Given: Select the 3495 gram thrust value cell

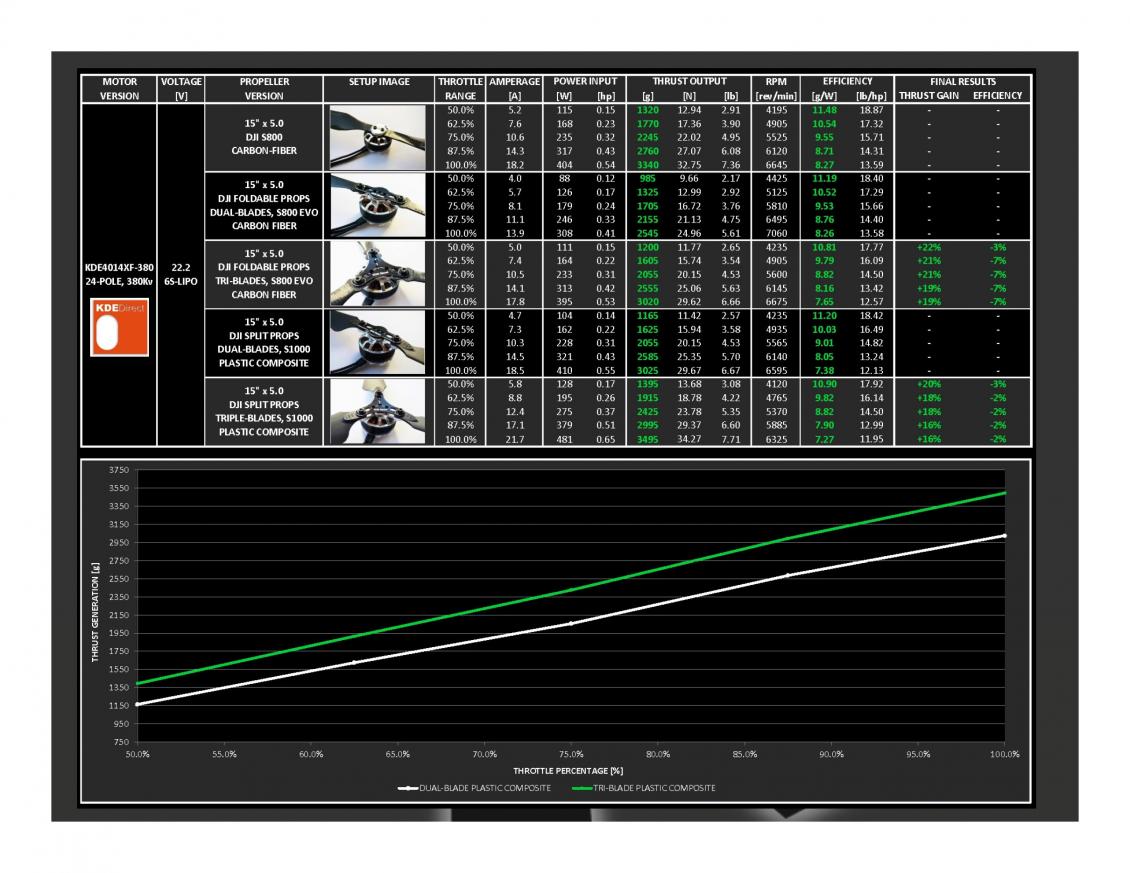Looking at the screenshot, I should 648,439.
